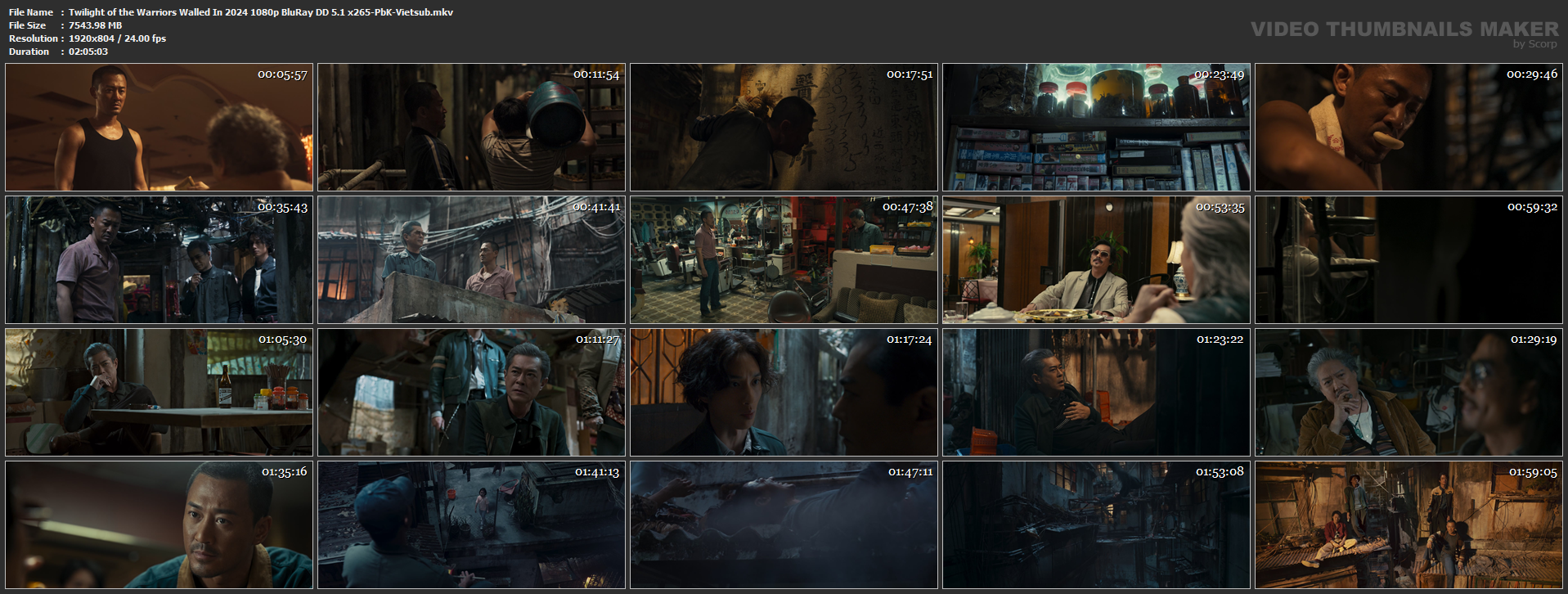Pick the frame at 01:11:27

pyautogui.click(x=471, y=392)
